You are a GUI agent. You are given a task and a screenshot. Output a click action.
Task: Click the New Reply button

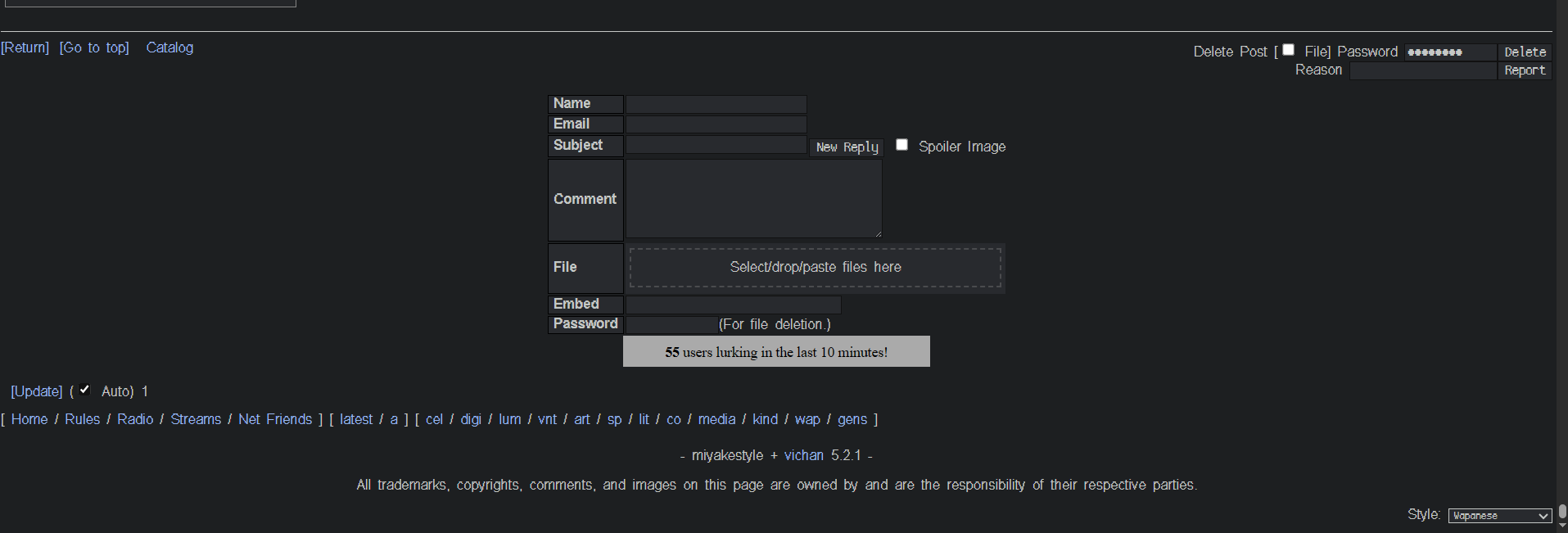(x=847, y=147)
